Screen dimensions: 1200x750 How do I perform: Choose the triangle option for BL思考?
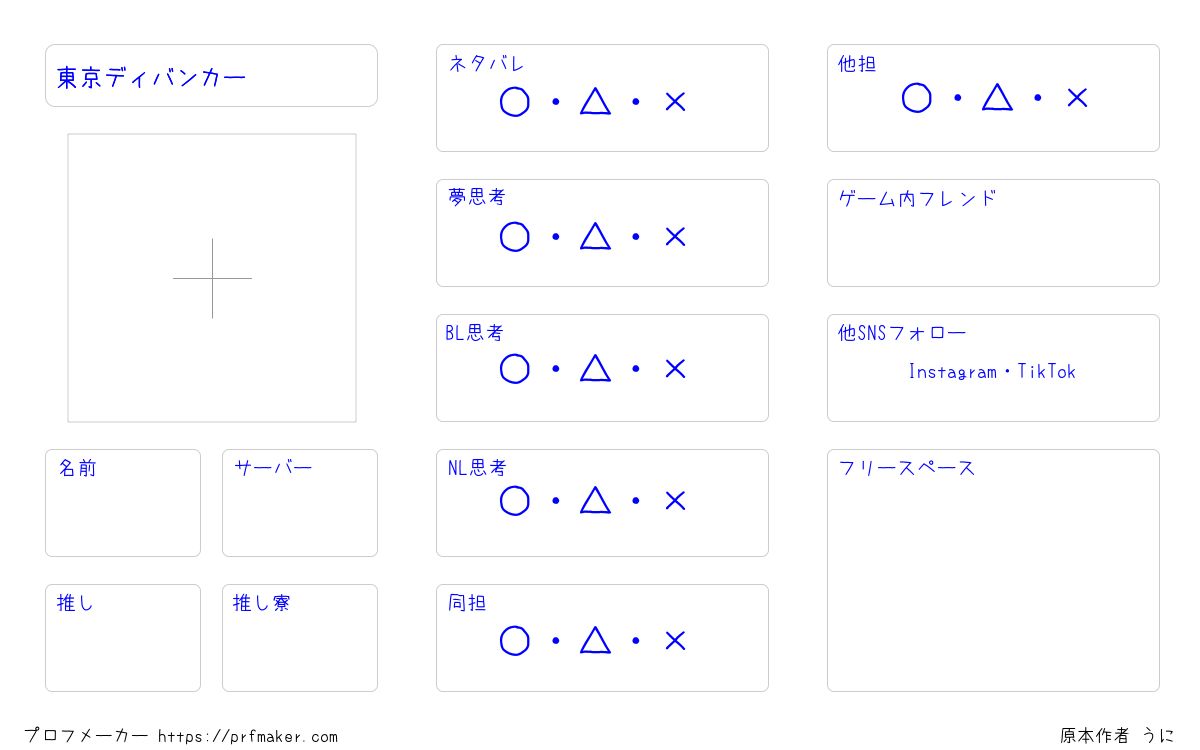point(595,368)
